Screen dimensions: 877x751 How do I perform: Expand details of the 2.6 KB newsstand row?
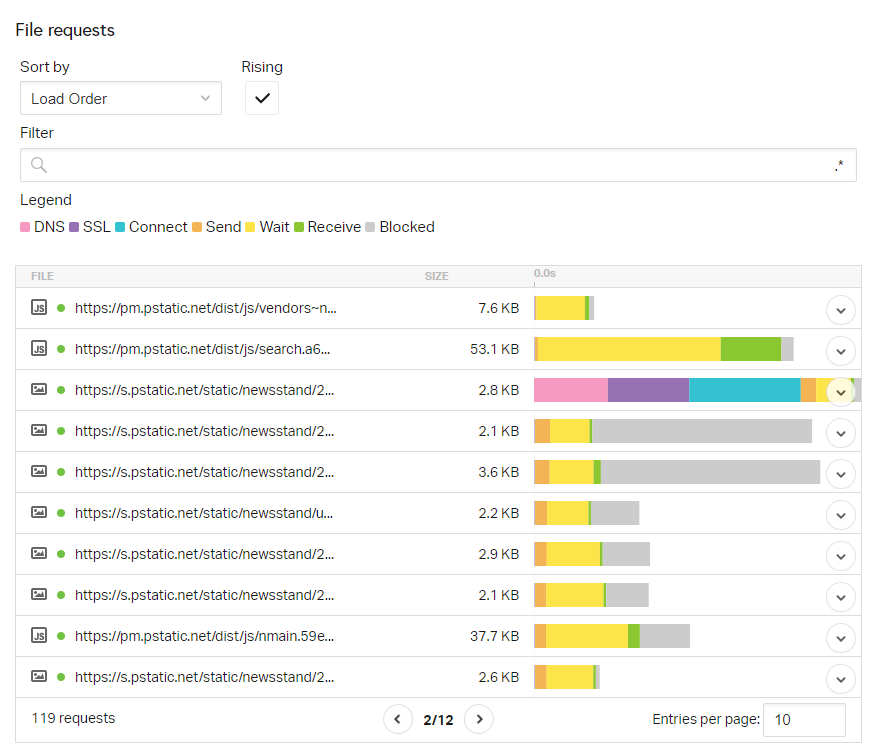coord(841,679)
